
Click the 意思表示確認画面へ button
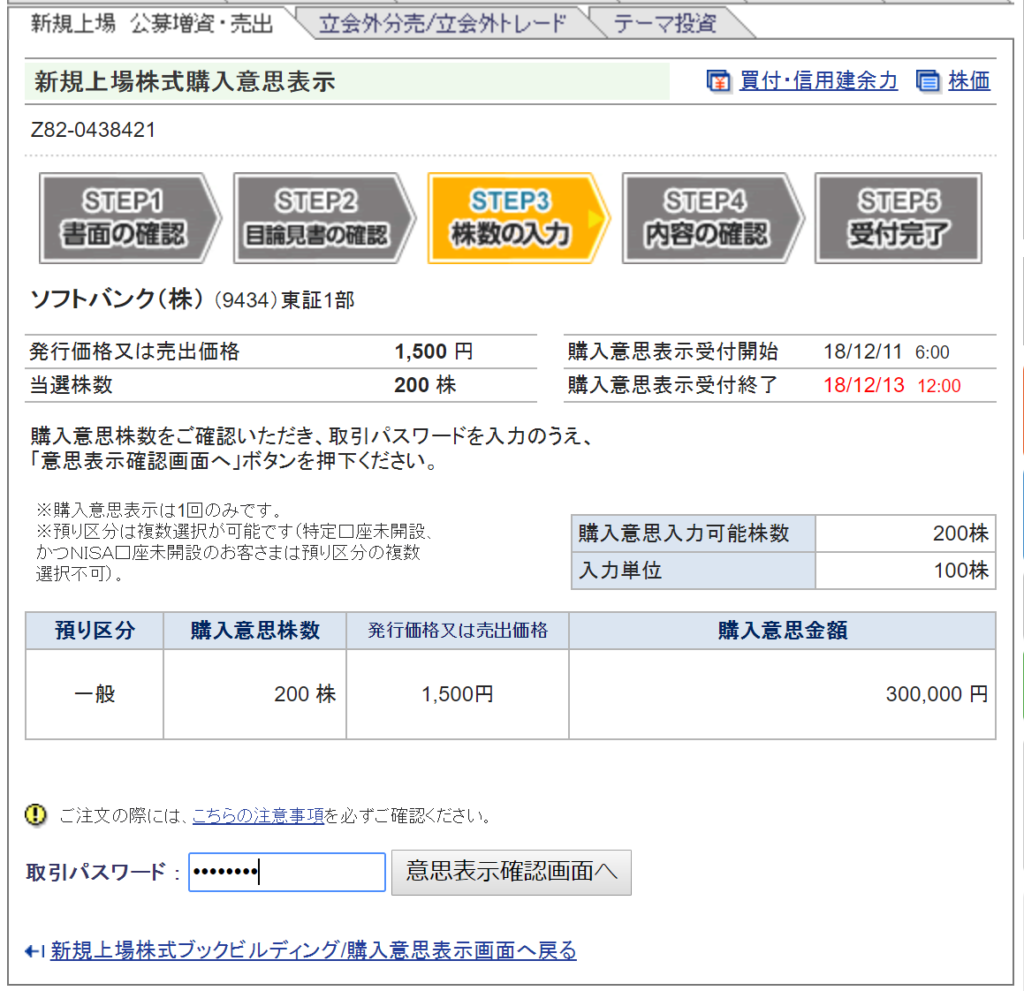[x=511, y=872]
